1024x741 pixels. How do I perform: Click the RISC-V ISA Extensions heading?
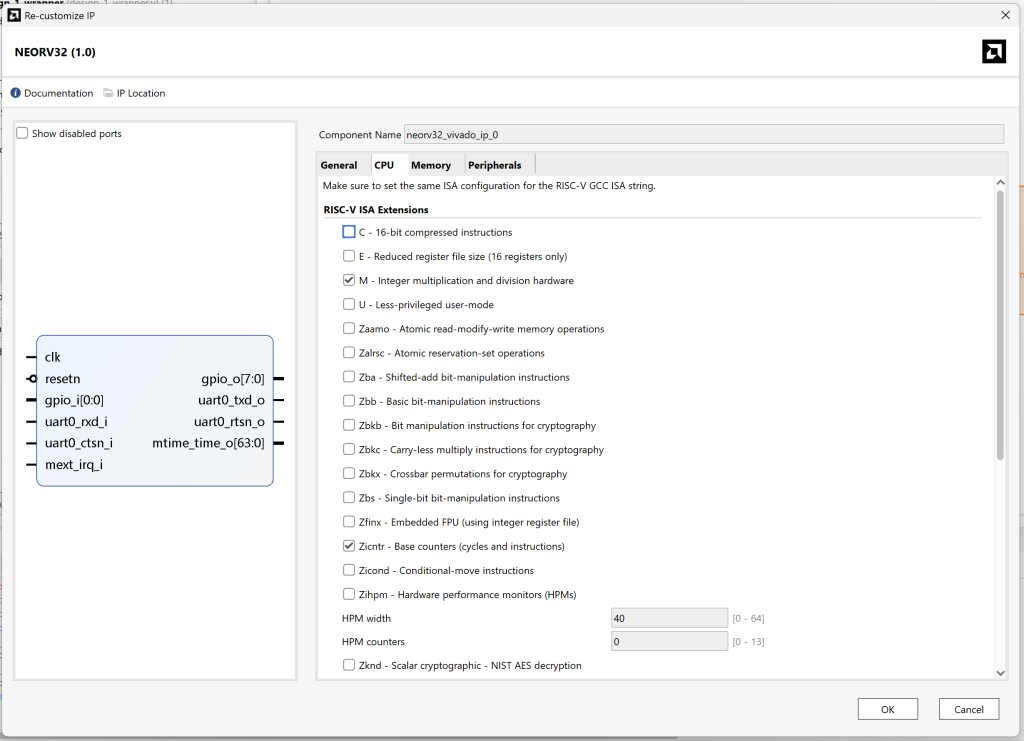coord(376,210)
